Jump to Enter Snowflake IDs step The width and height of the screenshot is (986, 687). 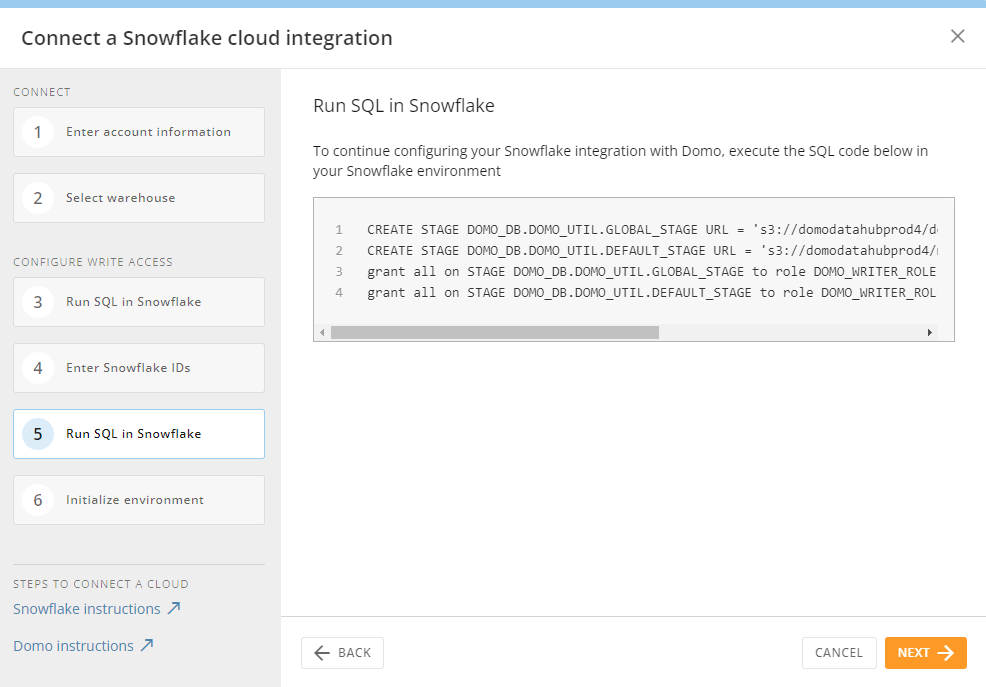click(139, 368)
